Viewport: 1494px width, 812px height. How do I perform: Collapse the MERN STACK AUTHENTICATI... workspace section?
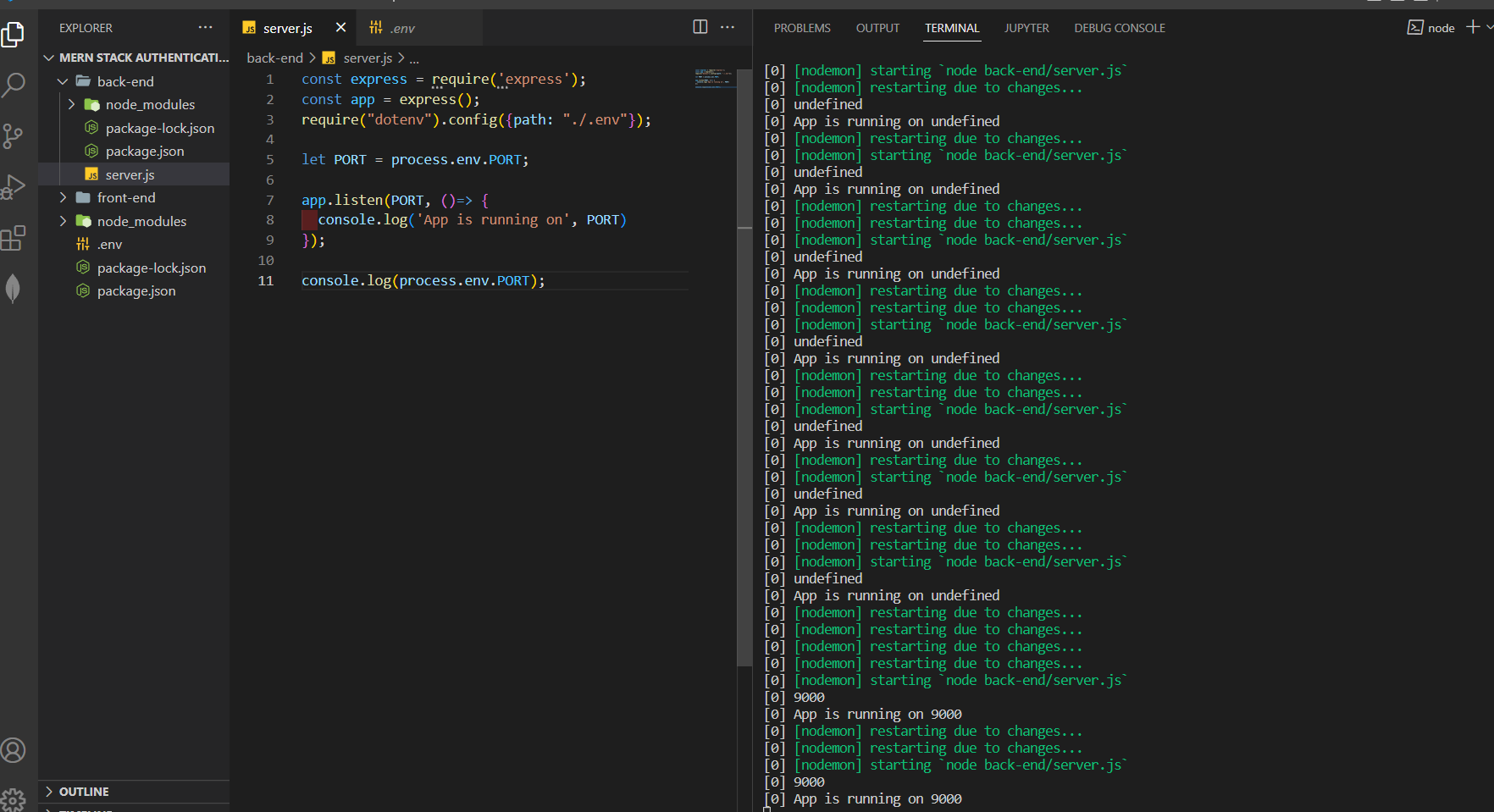136,58
